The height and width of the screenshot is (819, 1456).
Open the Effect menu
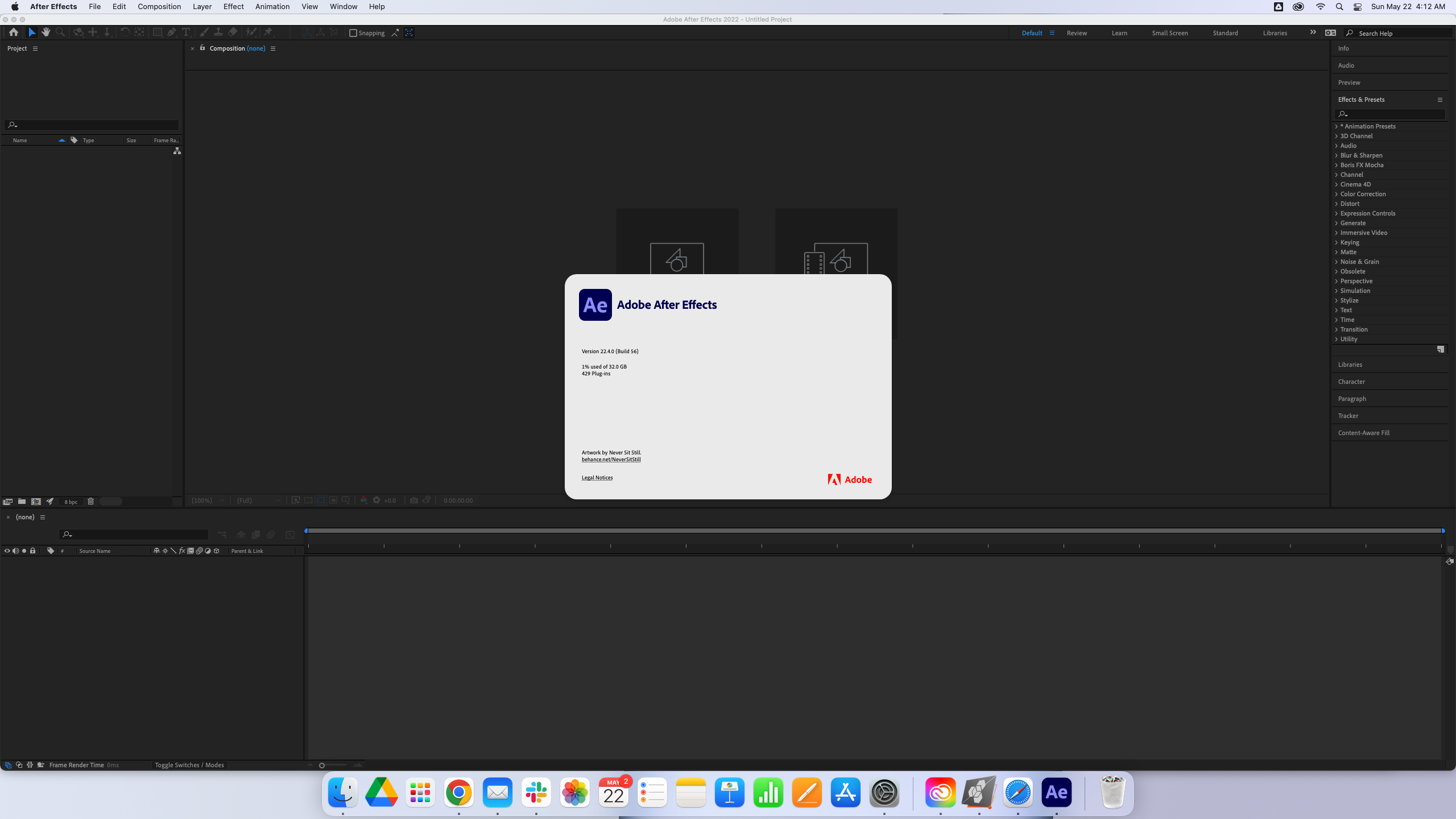coord(233,6)
